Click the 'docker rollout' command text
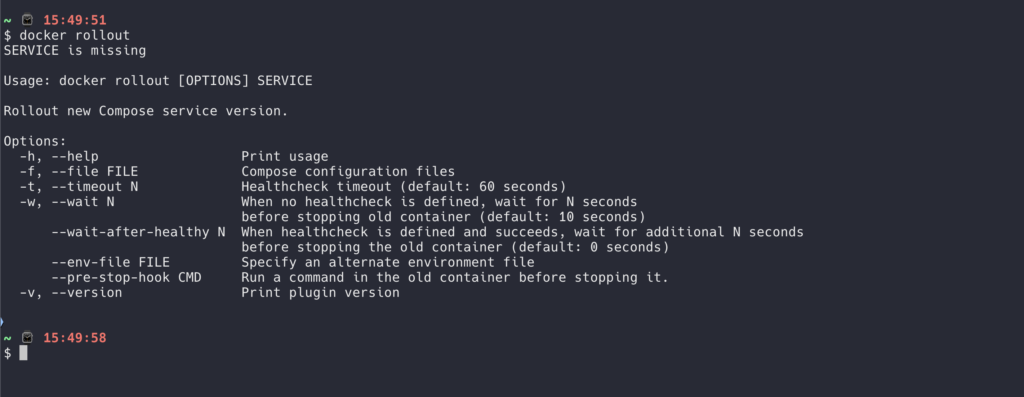 (x=75, y=35)
